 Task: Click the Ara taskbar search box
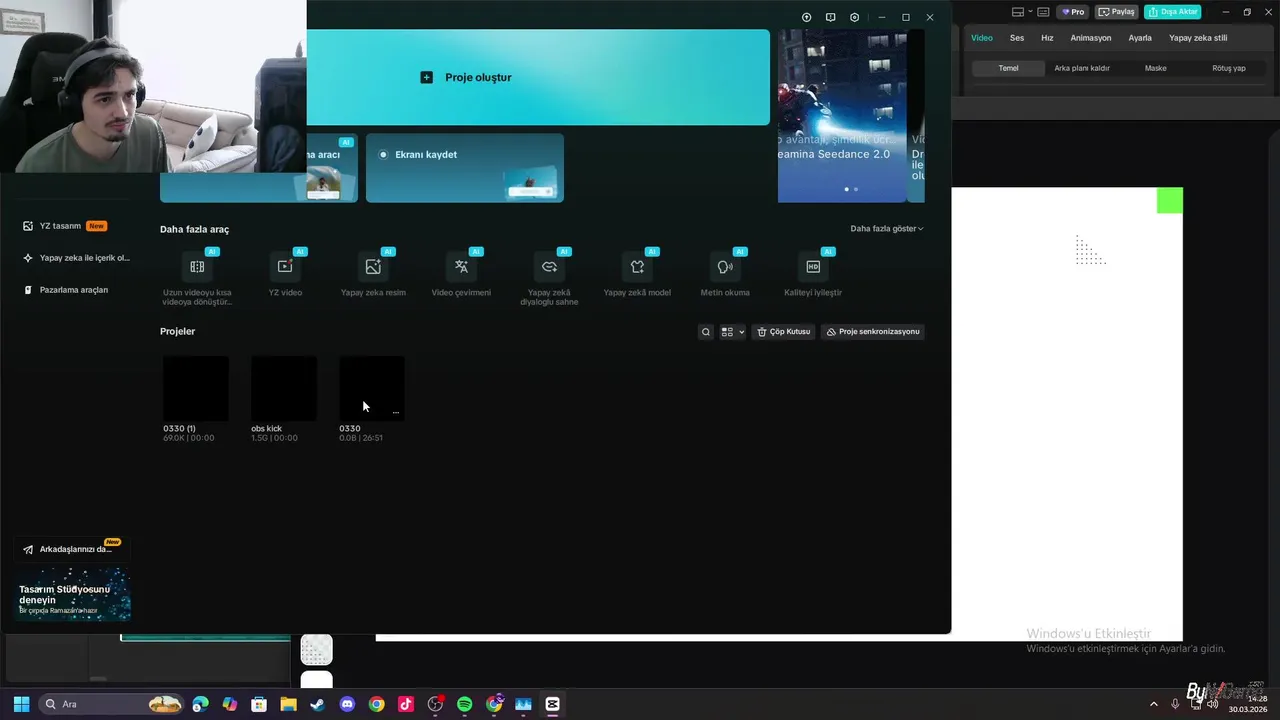click(112, 704)
